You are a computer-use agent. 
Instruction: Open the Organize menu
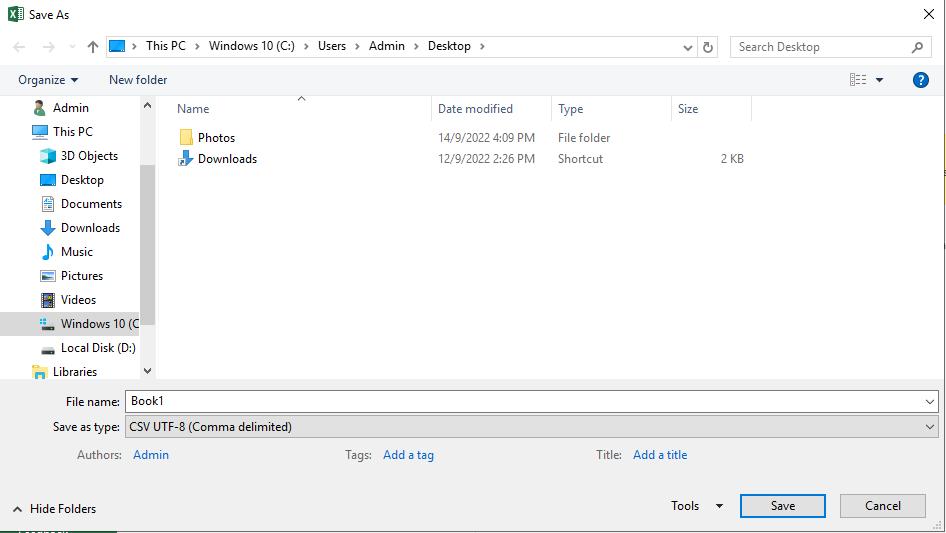click(x=48, y=80)
